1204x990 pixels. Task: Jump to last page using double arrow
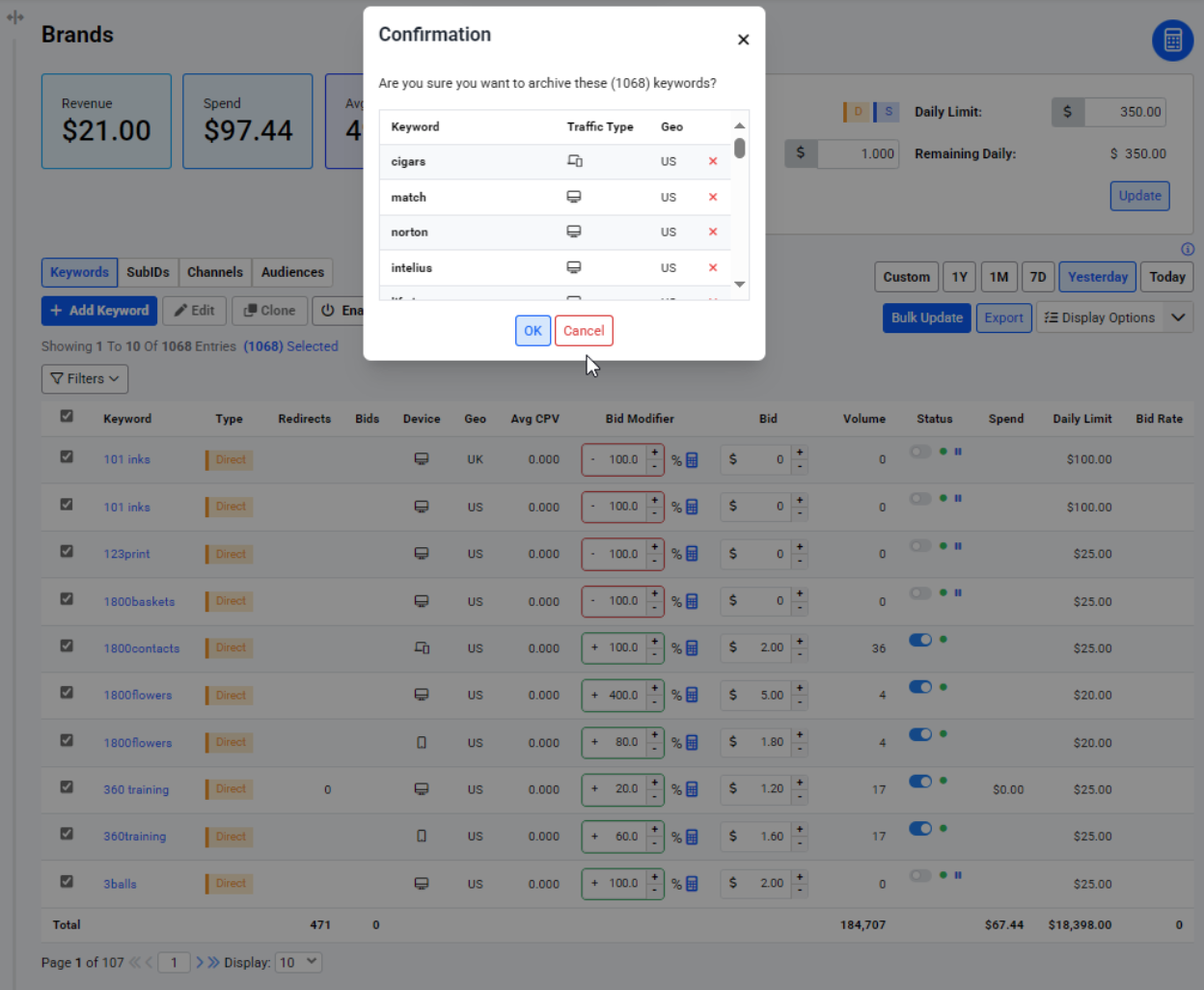[213, 962]
